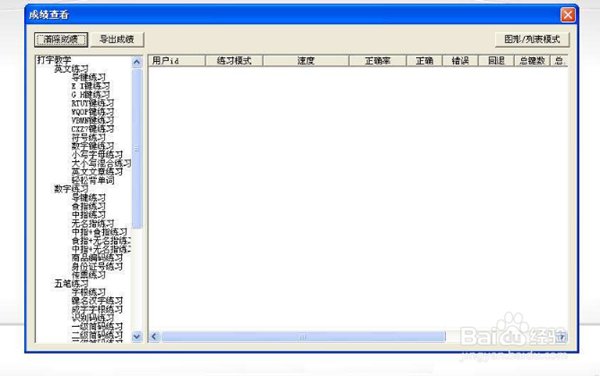Select 小写字母练习 tree item
Viewport: 600px width, 376px height.
click(x=97, y=155)
